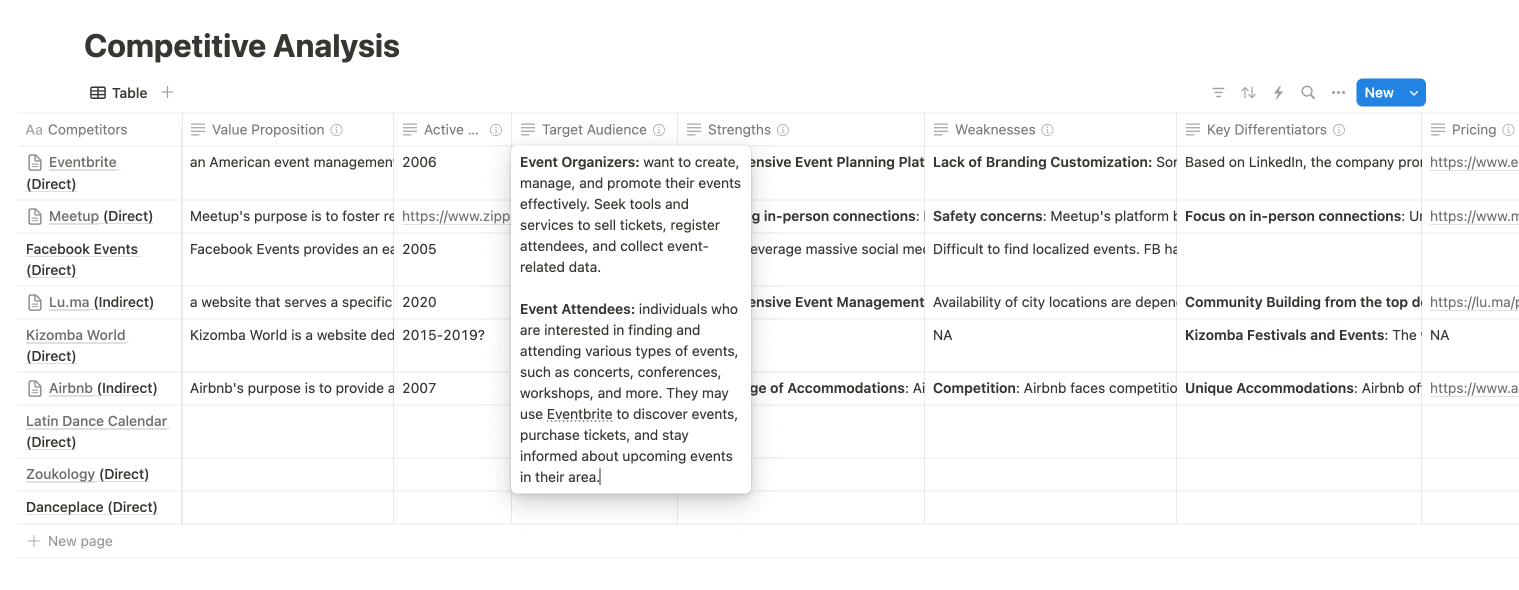Open the filter icon in table toolbar
This screenshot has width=1519, height=590.
click(x=1218, y=93)
